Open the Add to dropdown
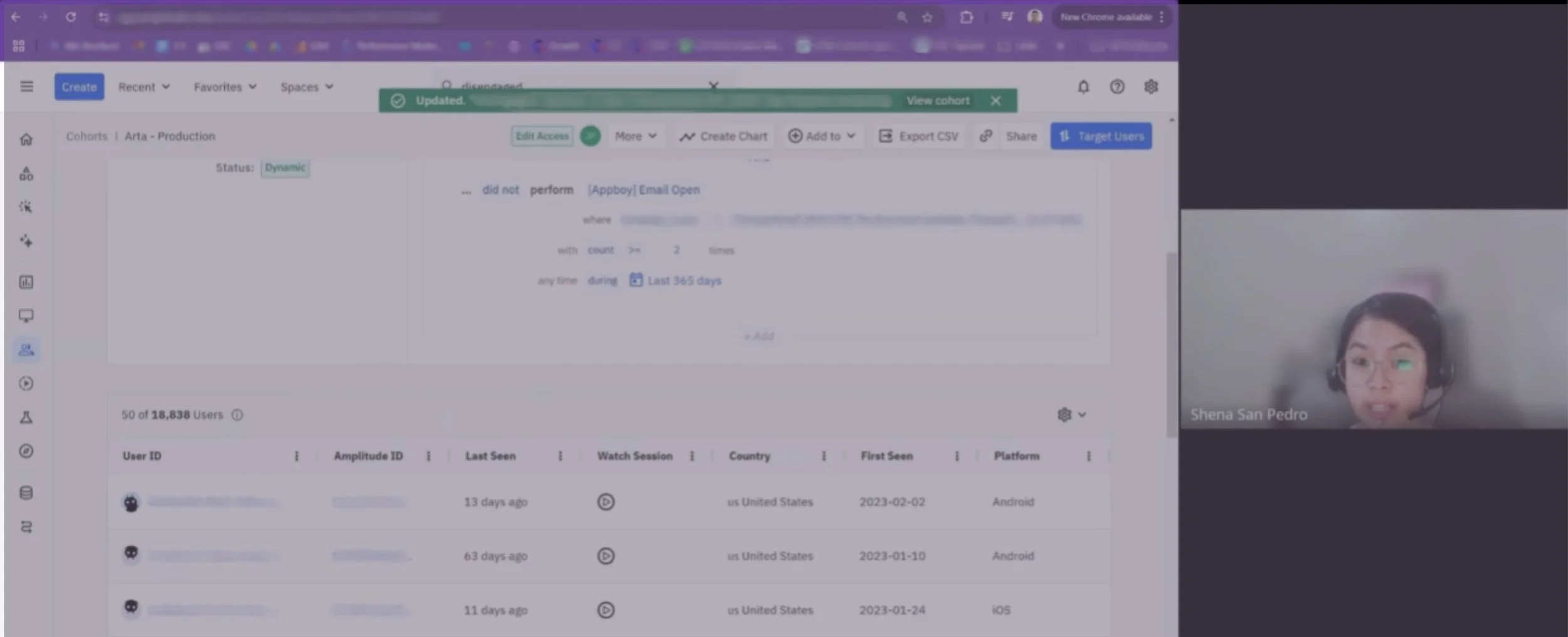The height and width of the screenshot is (637, 1568). [x=822, y=136]
